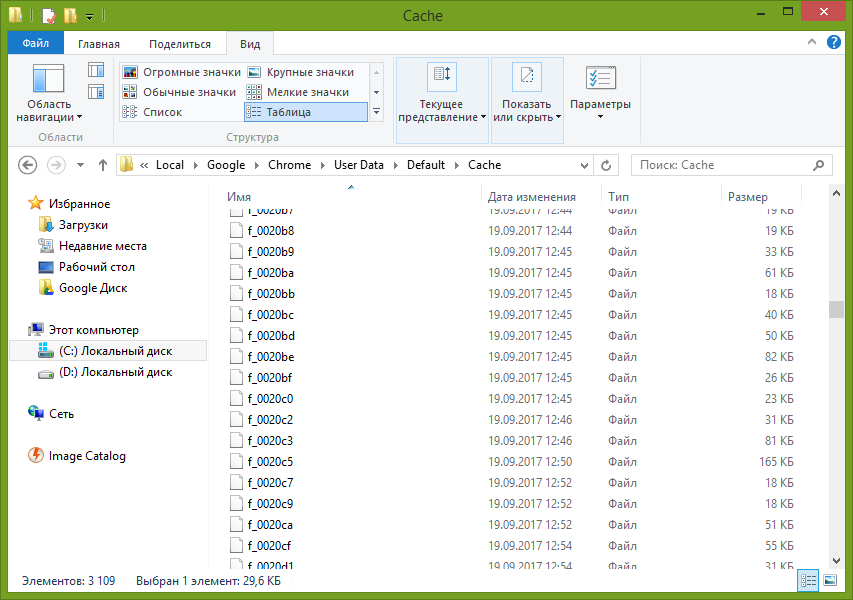
Task: Click the Chrome segment in address path
Action: 289,165
